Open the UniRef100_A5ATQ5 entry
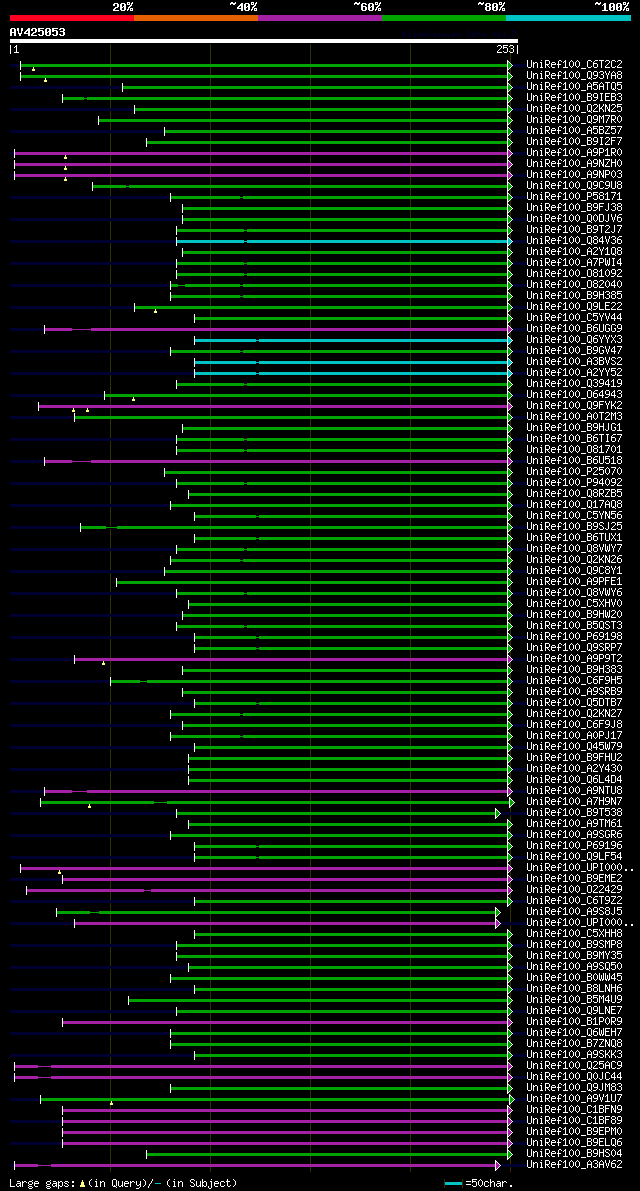This screenshot has height=1191, width=640. point(574,87)
